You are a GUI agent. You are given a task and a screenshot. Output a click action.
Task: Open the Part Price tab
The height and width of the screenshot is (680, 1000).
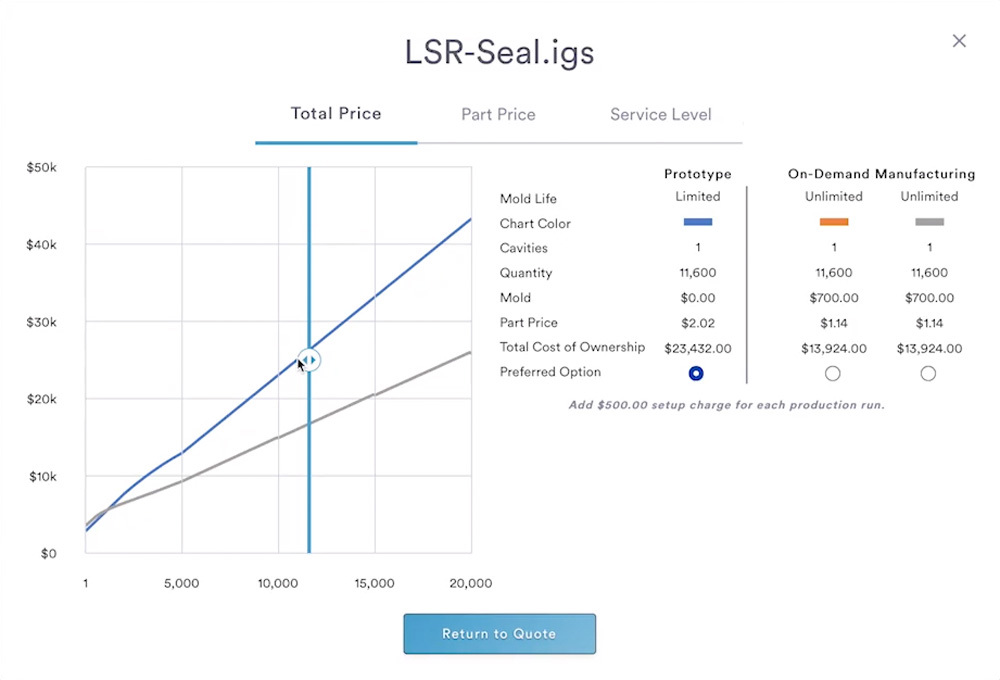point(498,115)
